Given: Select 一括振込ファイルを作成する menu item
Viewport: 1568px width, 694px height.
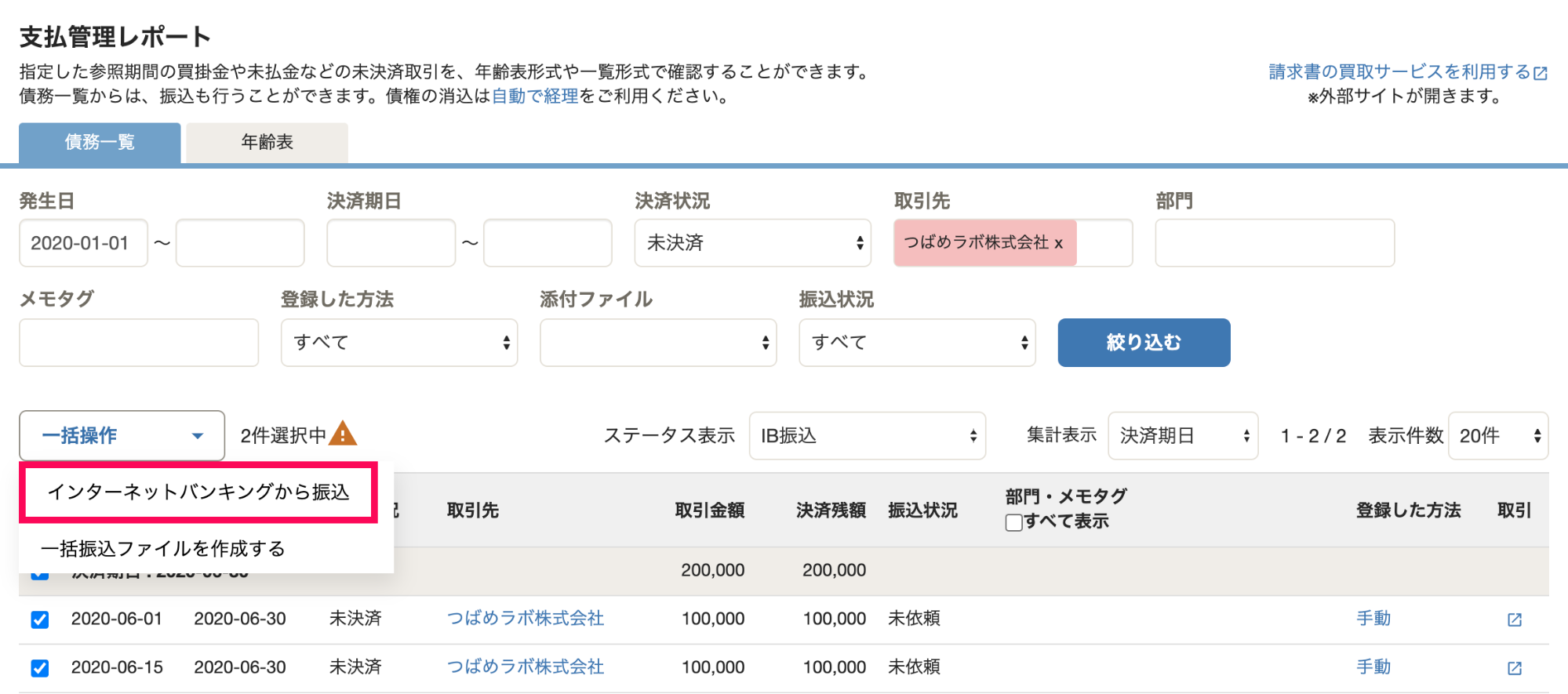Looking at the screenshot, I should point(163,549).
